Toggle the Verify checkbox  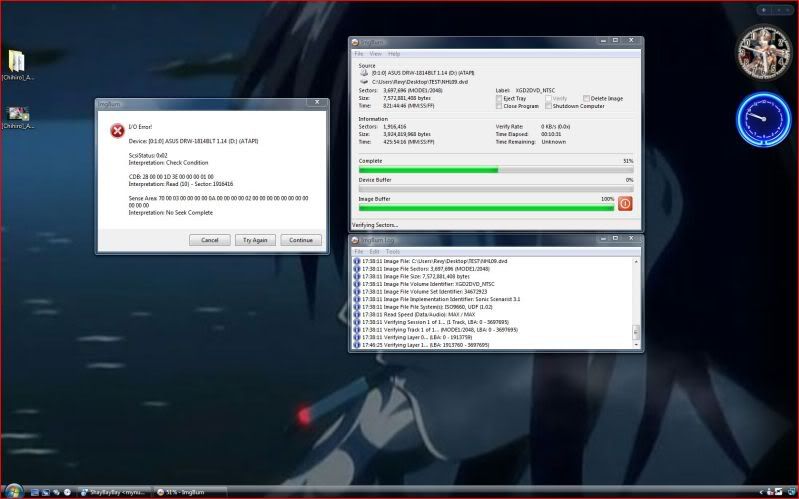point(548,98)
